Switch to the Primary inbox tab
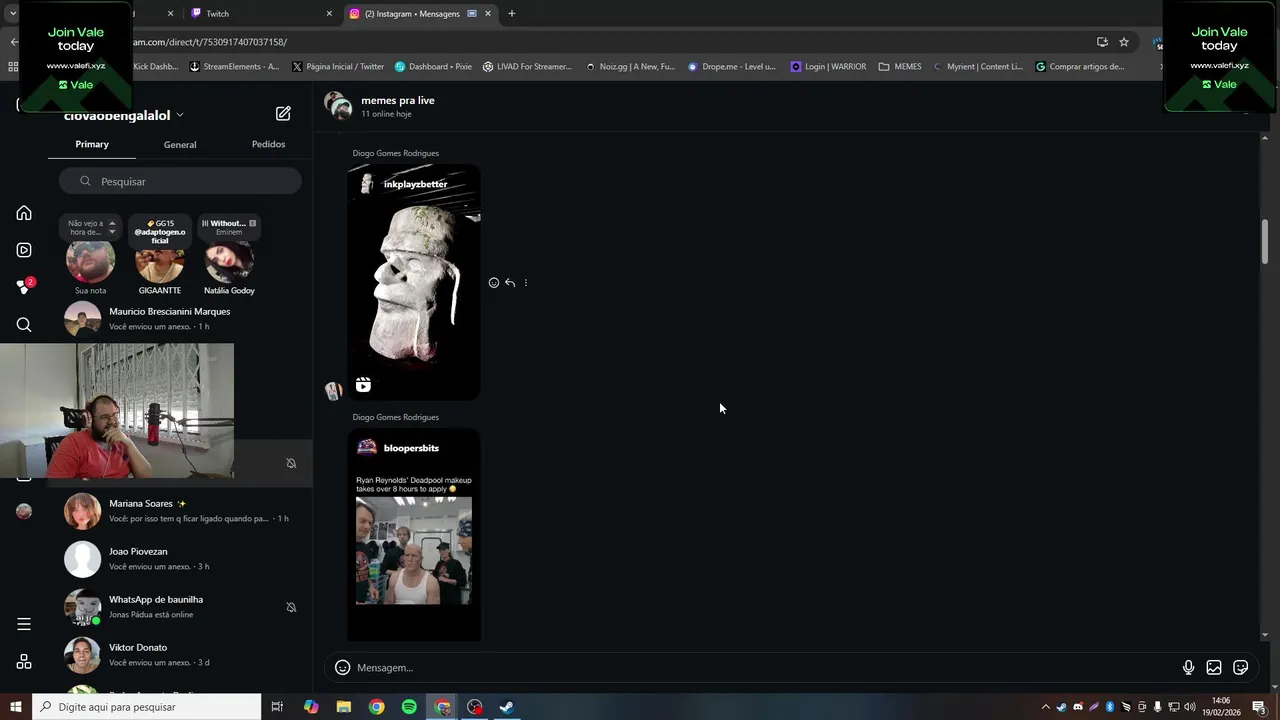 92,144
